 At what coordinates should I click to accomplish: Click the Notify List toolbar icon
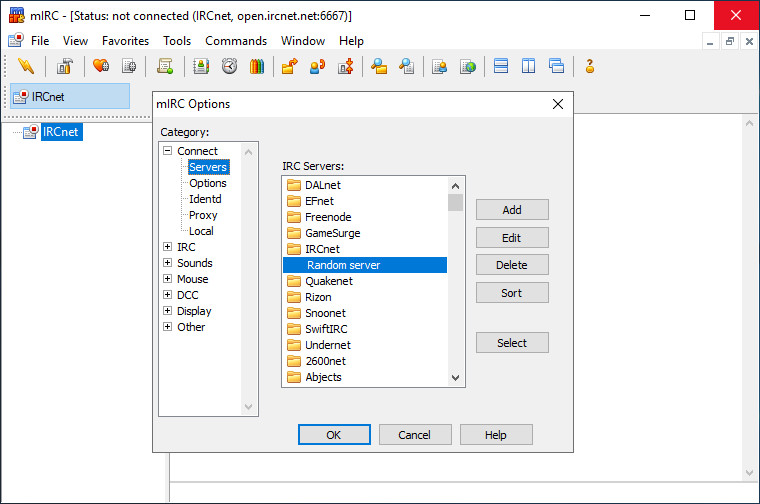440,66
